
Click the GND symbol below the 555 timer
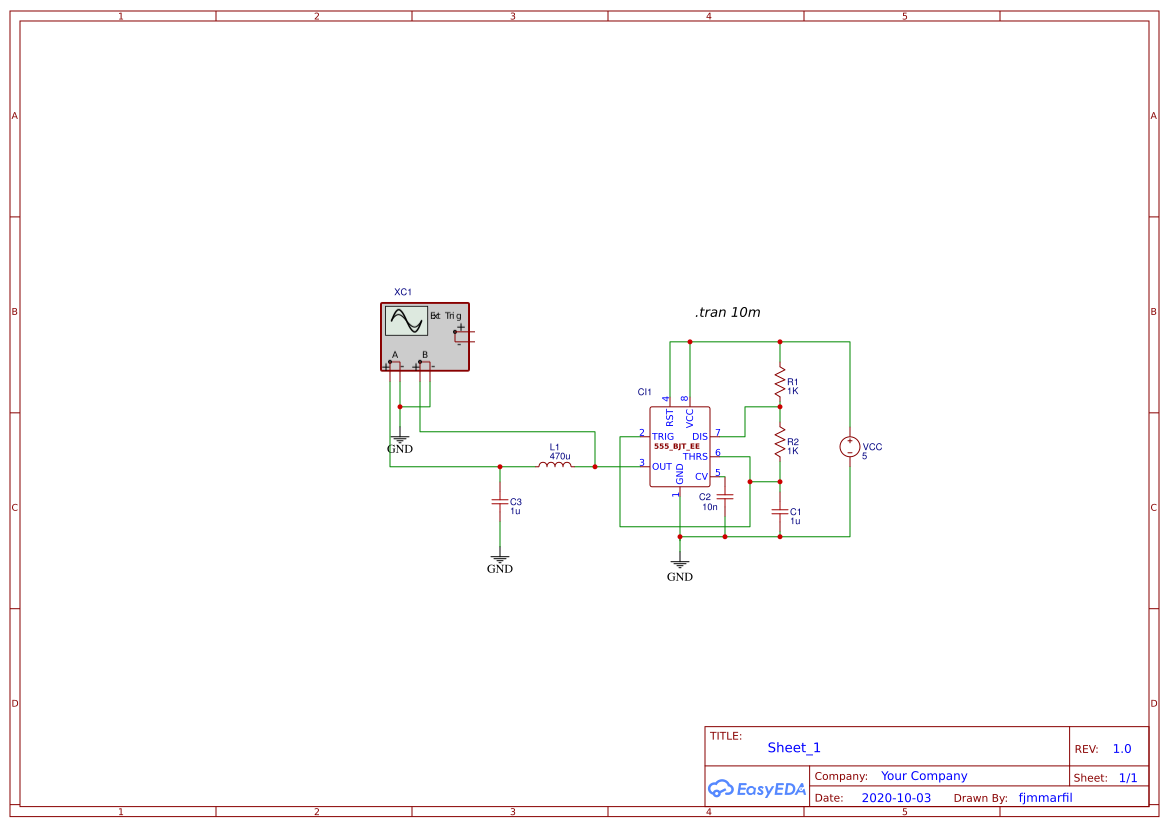tap(680, 565)
